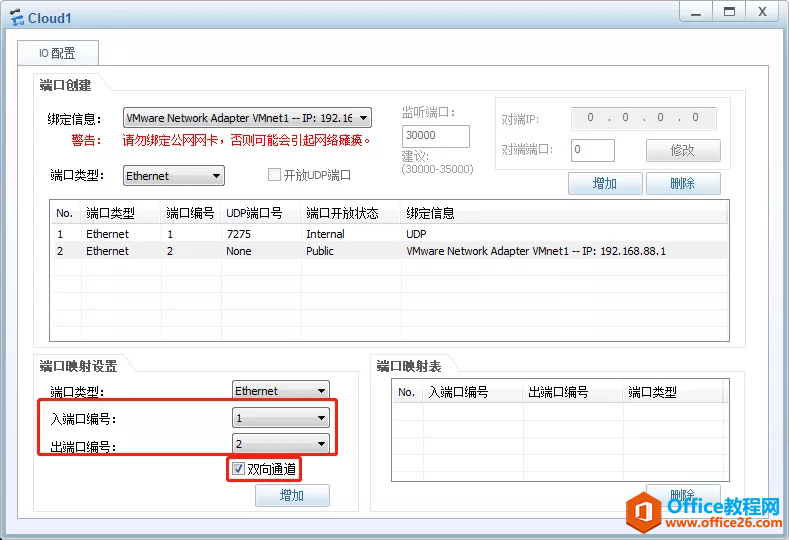Viewport: 789px width, 540px height.
Task: Open 端口类型 dropdown in 端口映射设置
Action: (x=281, y=391)
